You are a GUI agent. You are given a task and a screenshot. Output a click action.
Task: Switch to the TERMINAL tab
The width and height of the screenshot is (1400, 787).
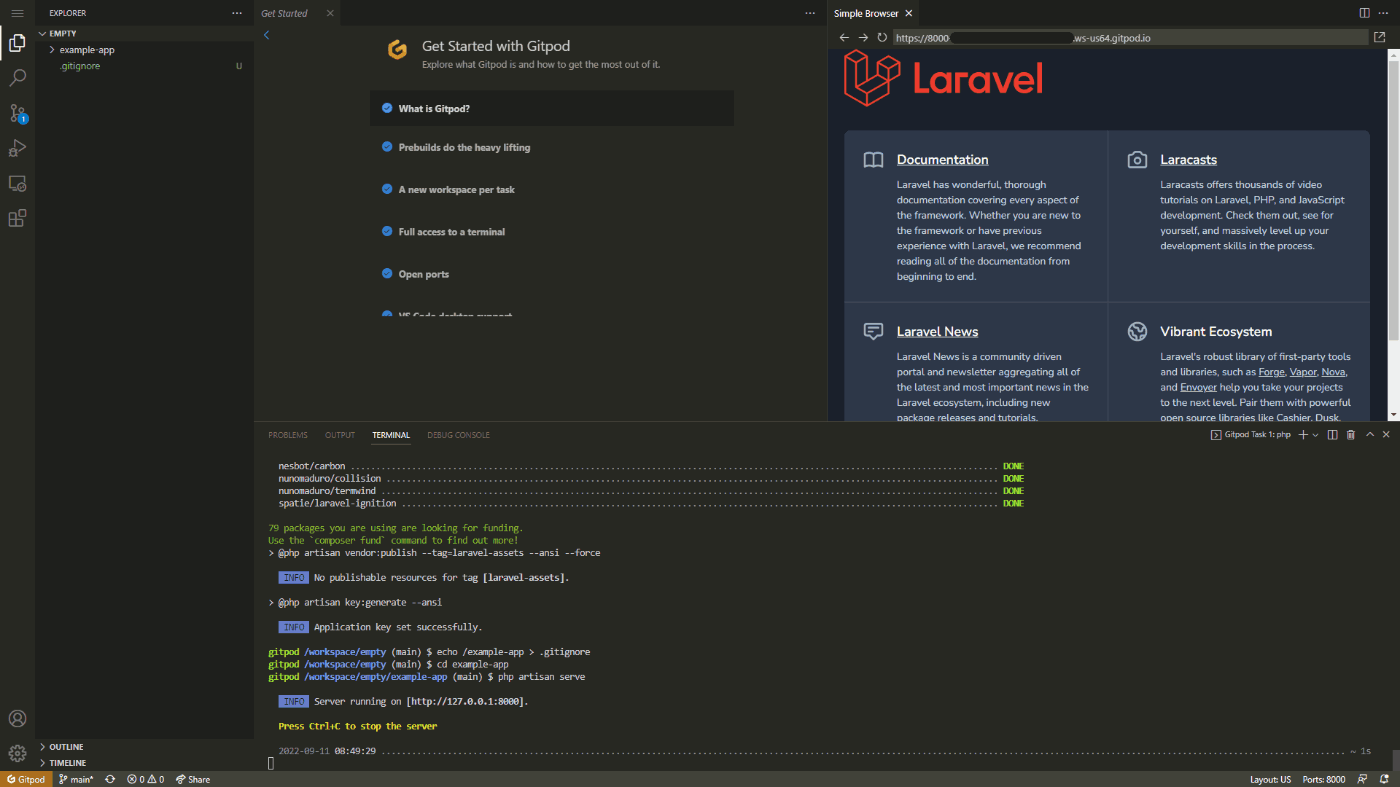click(391, 435)
